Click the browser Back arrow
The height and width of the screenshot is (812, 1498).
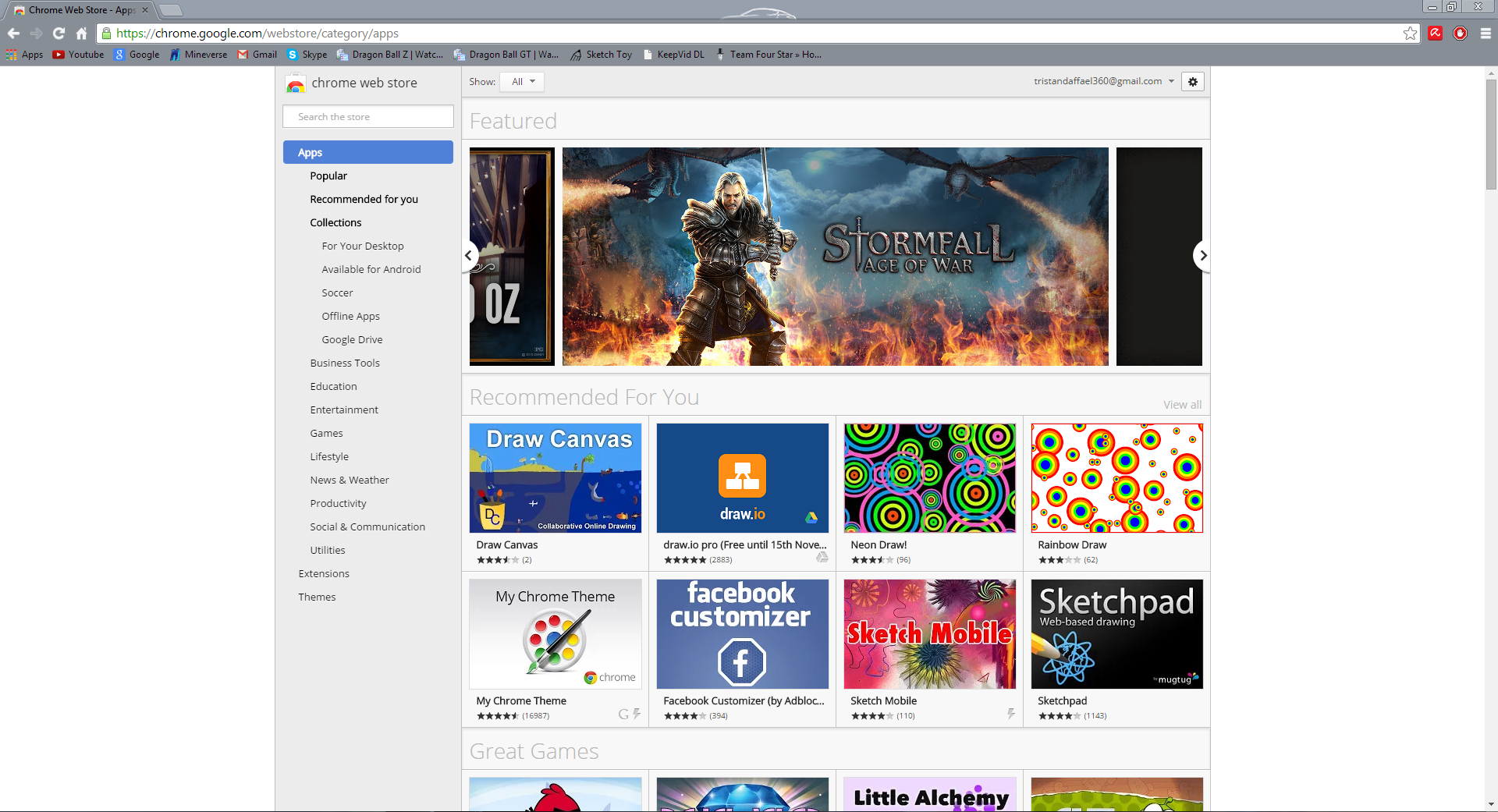coord(13,34)
